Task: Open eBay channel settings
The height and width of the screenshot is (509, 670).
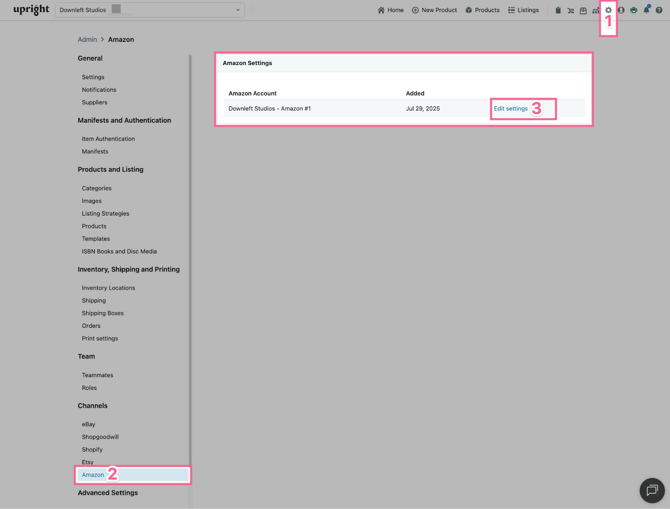Action: point(88,424)
